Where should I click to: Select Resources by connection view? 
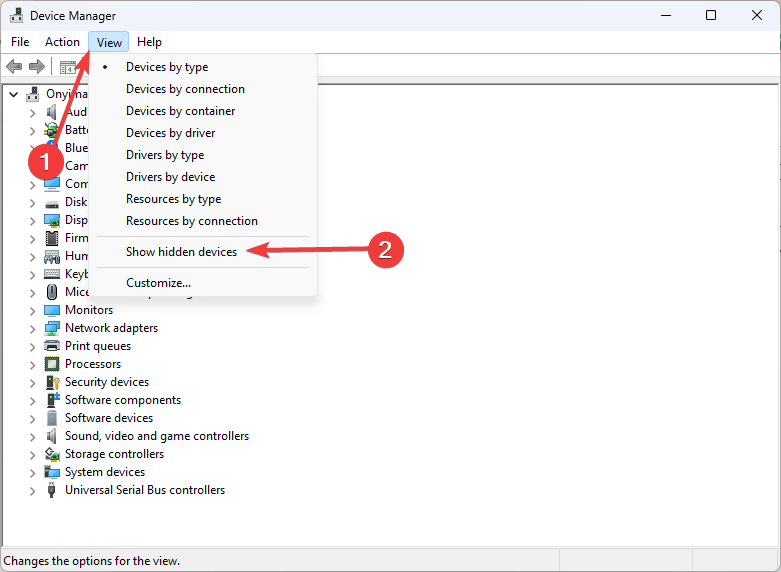point(203,221)
